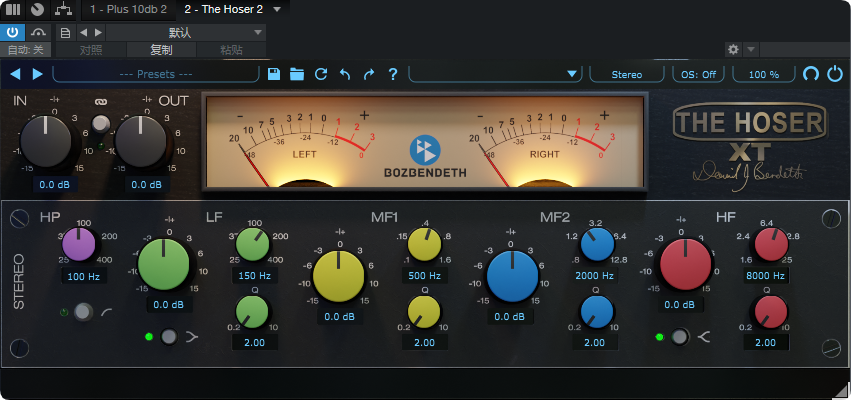Toggle the blue plugin bypass power icon

(835, 74)
